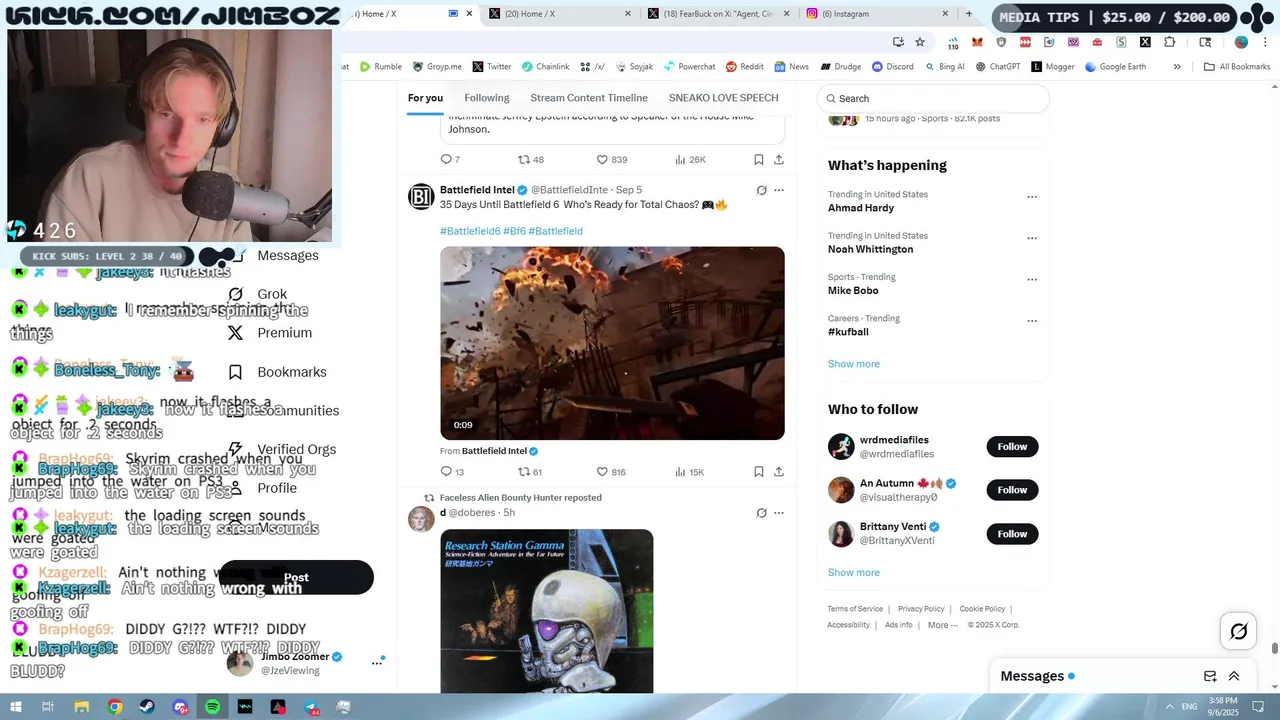Switch to the Following tab

pos(487,98)
